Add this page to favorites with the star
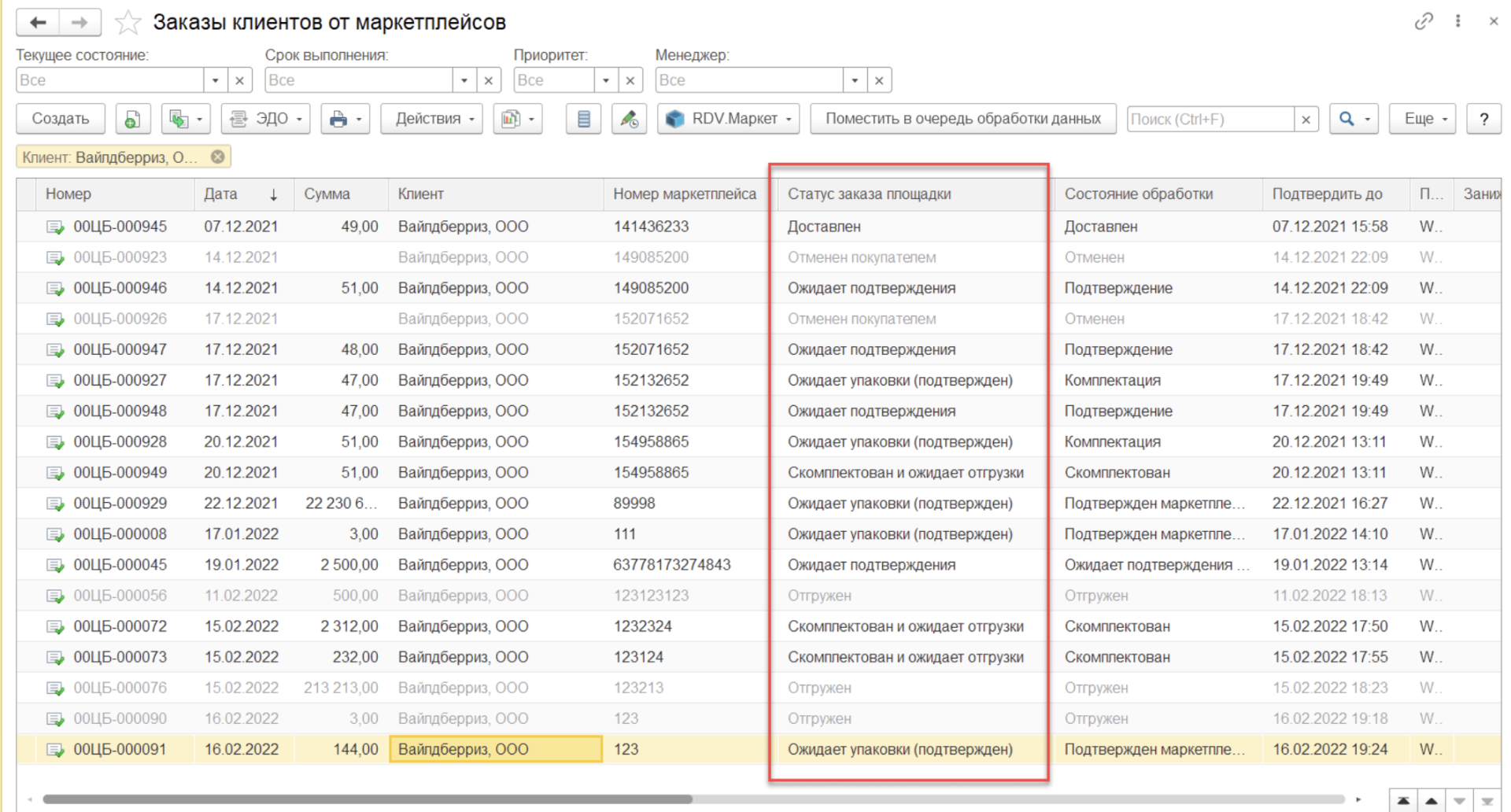 tap(127, 23)
